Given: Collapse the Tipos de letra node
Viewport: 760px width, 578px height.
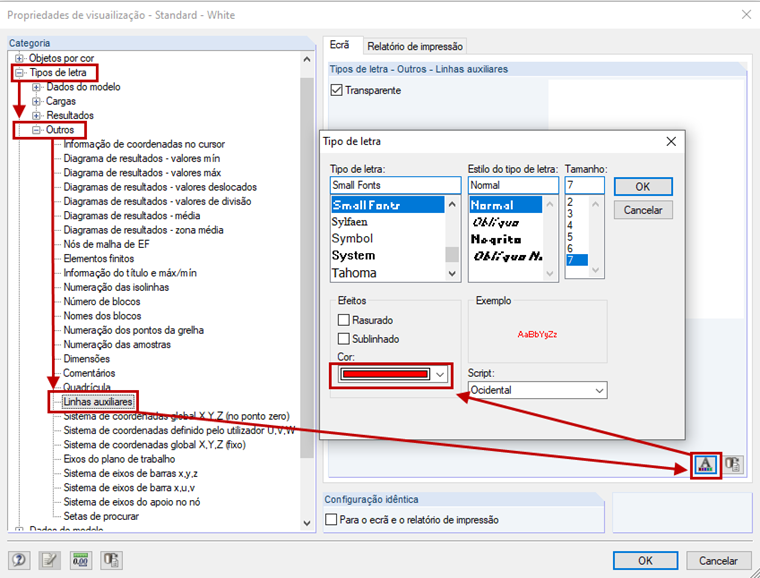Looking at the screenshot, I should pos(19,73).
